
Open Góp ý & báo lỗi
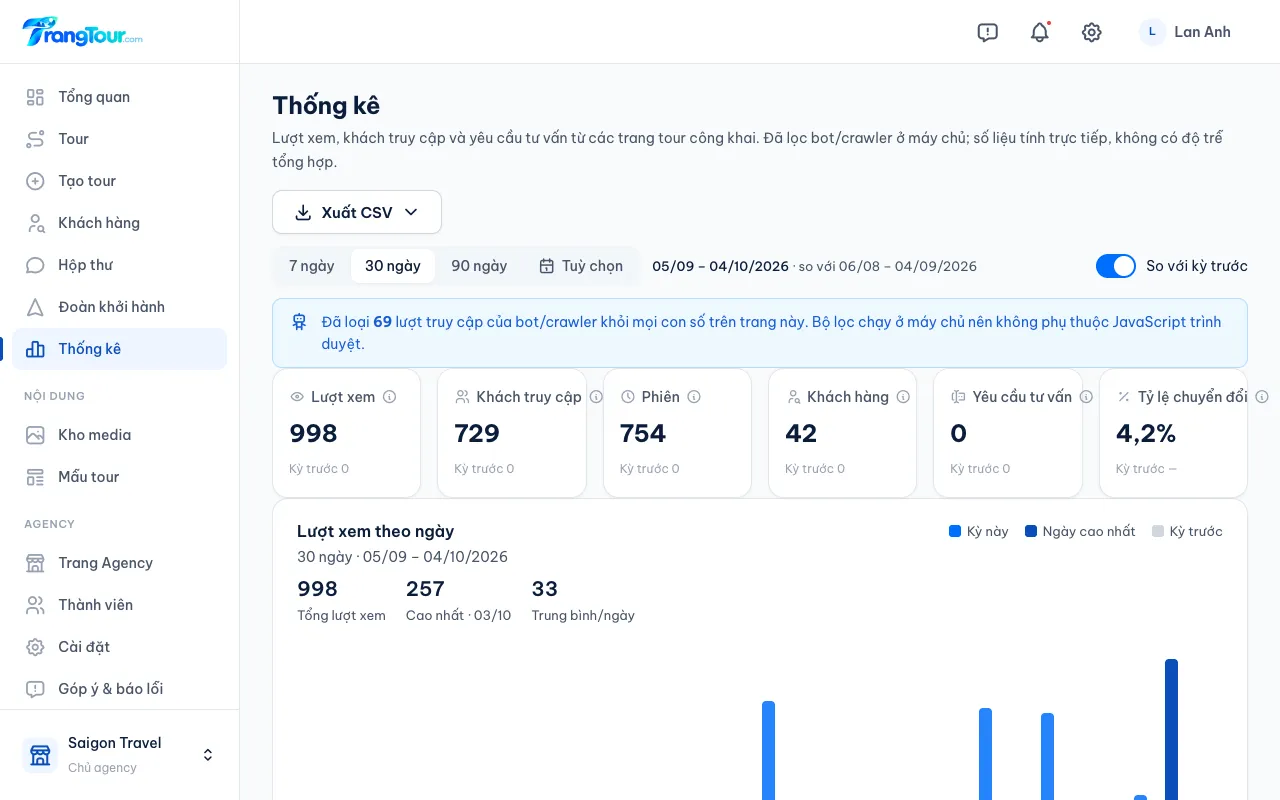(120, 689)
